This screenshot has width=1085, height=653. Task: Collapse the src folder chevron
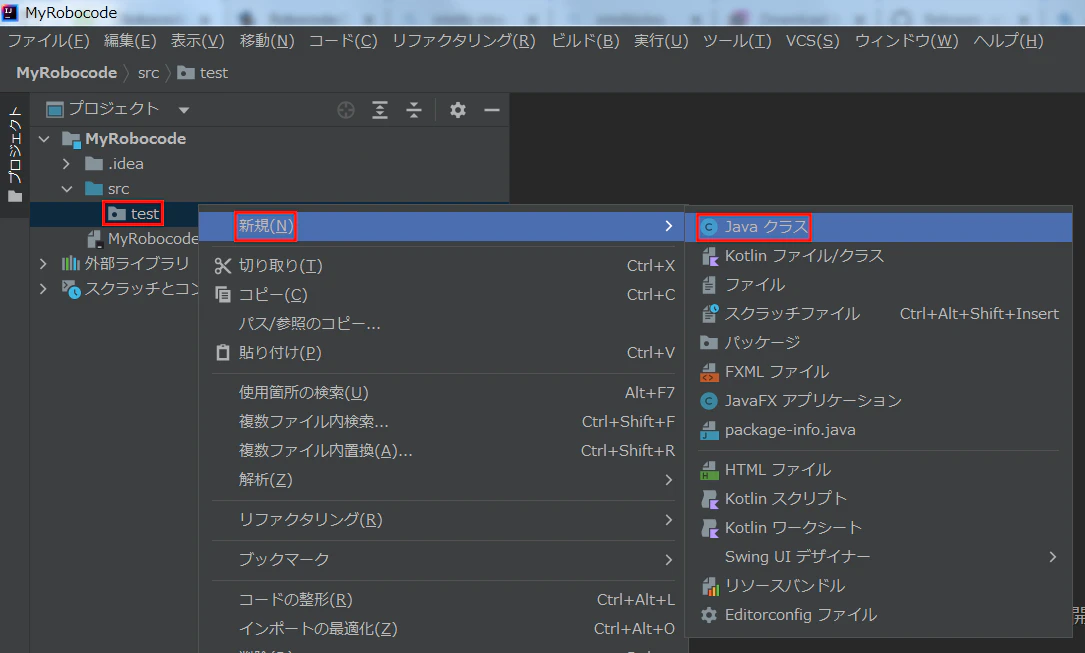[x=67, y=188]
